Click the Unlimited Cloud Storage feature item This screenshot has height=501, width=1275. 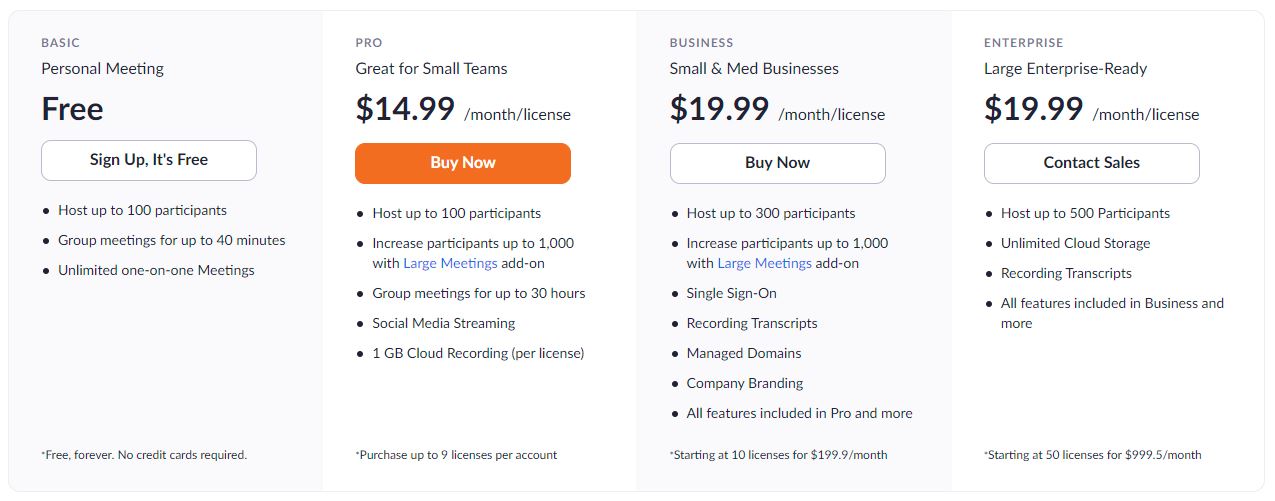(x=1075, y=243)
